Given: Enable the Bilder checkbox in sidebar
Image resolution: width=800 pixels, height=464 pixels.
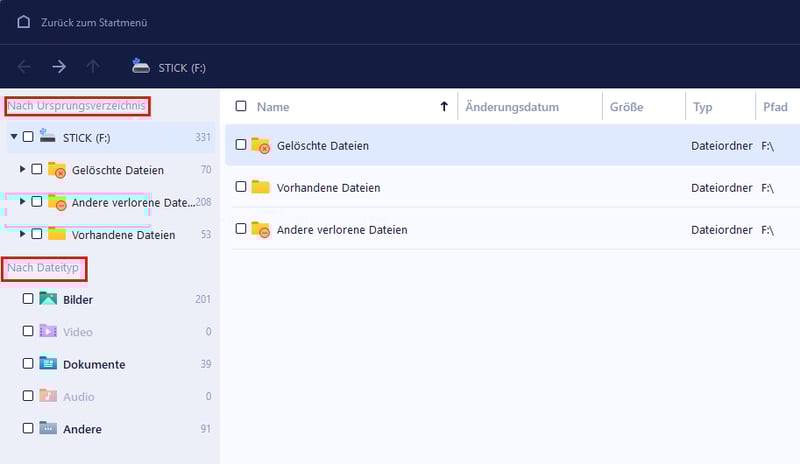Looking at the screenshot, I should (x=28, y=299).
